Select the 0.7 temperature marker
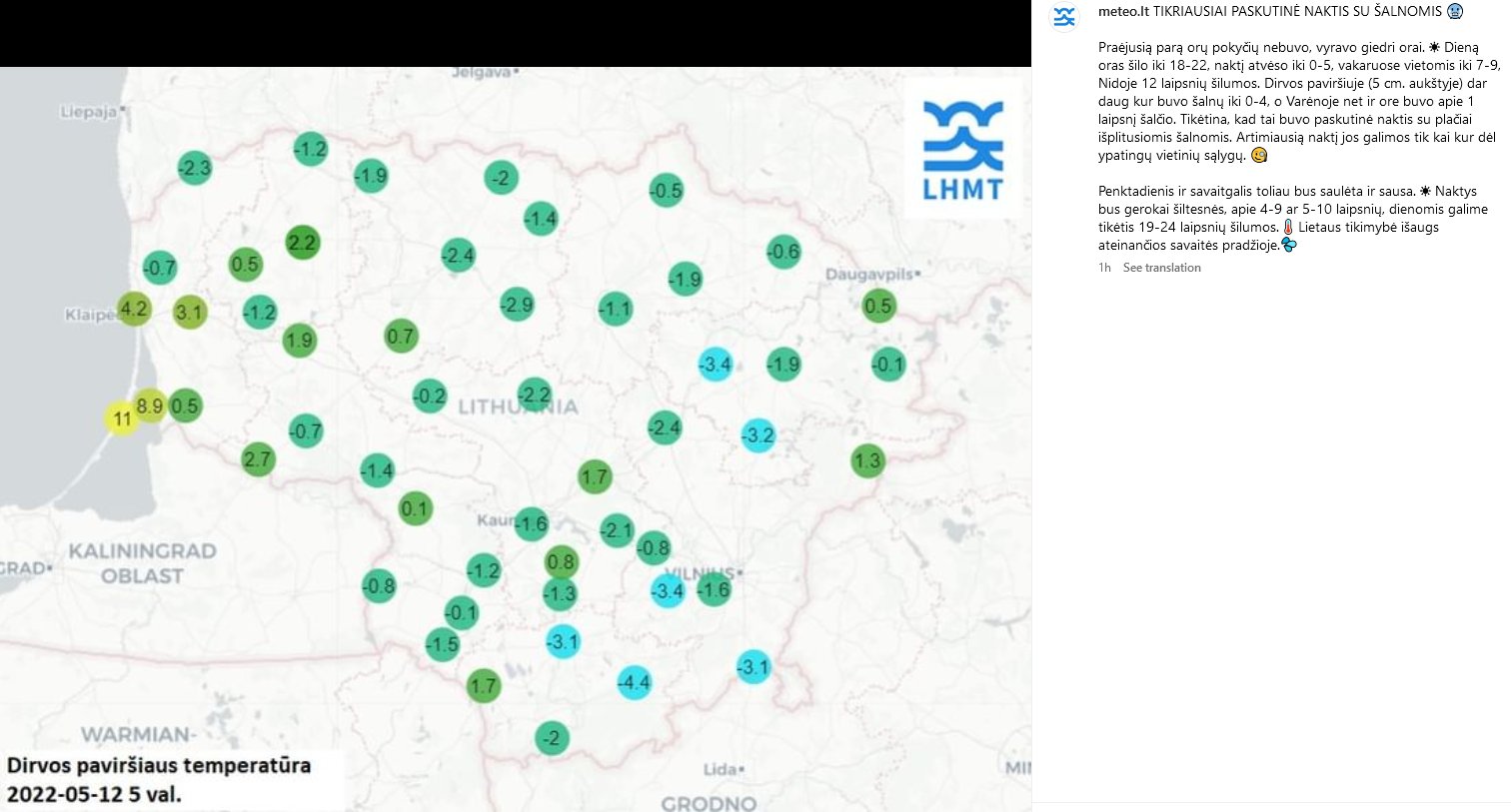 [401, 337]
